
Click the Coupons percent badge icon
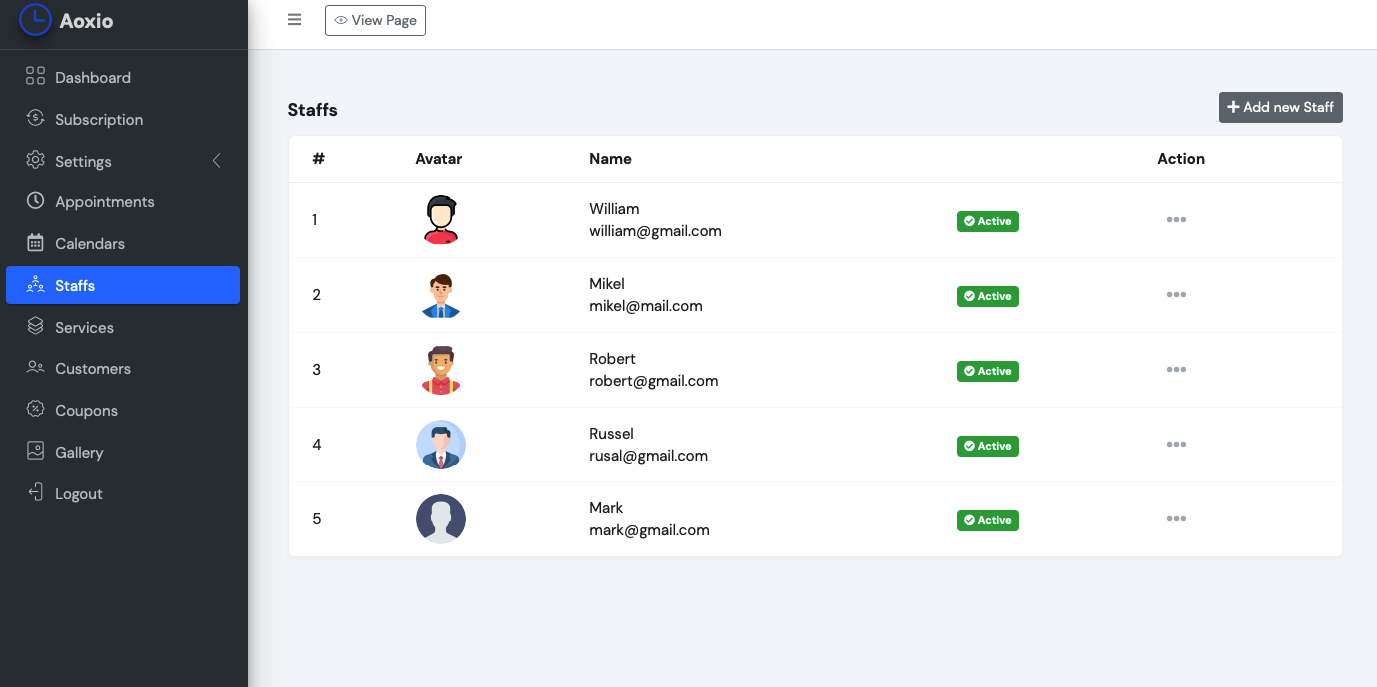(35, 410)
